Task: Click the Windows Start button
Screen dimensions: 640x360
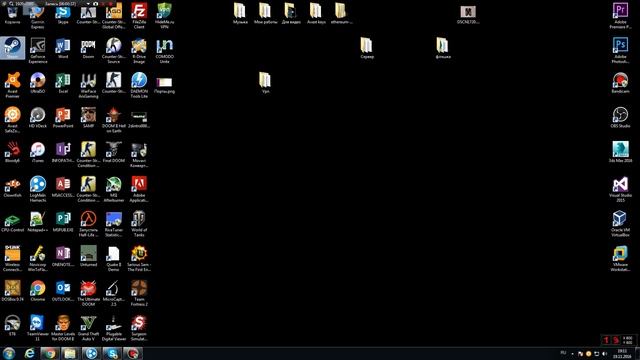Action: 9,353
